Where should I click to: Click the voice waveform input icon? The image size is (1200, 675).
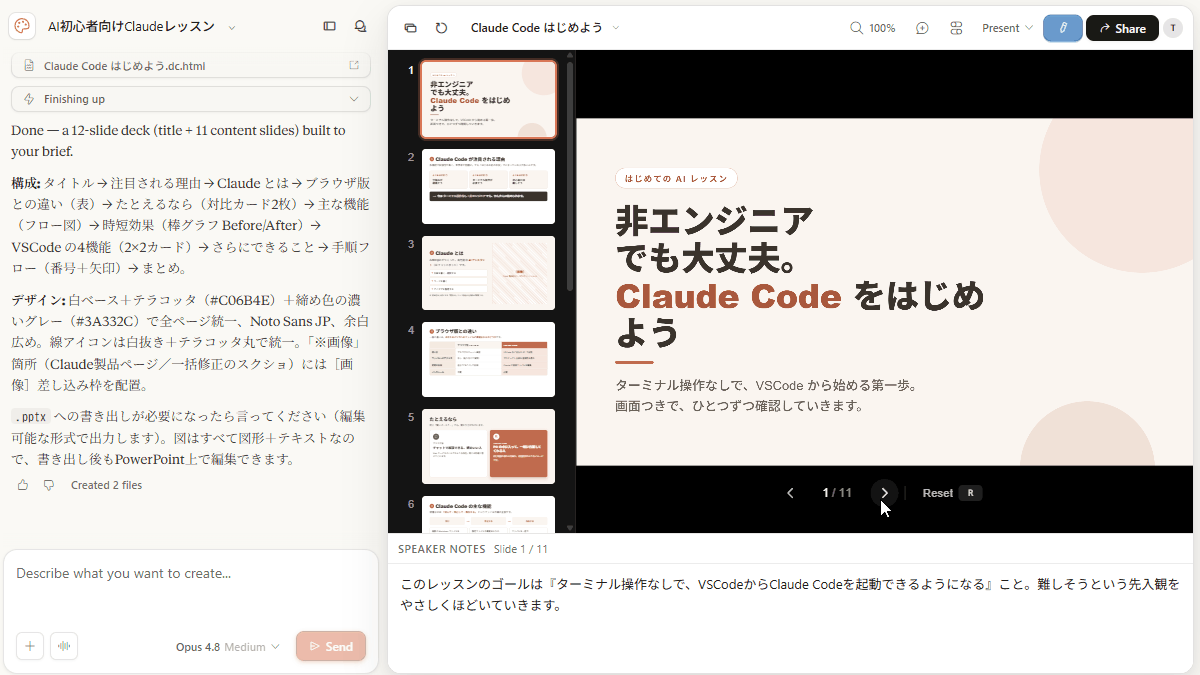pos(64,646)
